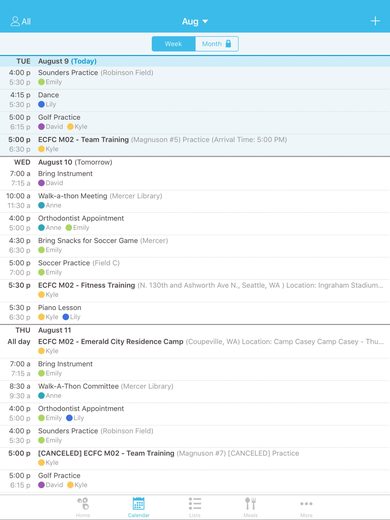Open the CANCELED ECFC M02 Team Training
The width and height of the screenshot is (390, 520).
(x=195, y=458)
